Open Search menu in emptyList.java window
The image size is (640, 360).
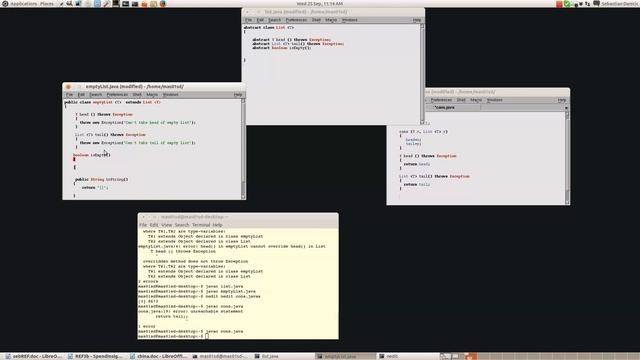[96, 95]
